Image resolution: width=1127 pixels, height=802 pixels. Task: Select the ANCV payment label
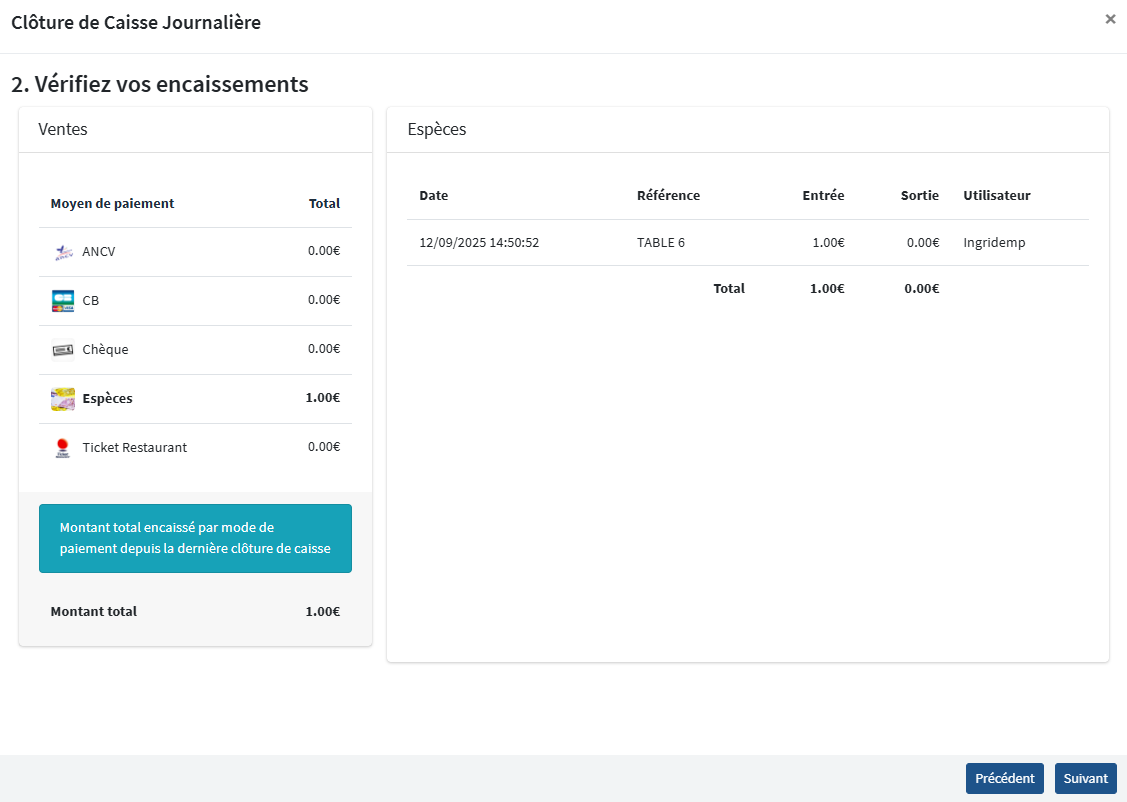(98, 251)
